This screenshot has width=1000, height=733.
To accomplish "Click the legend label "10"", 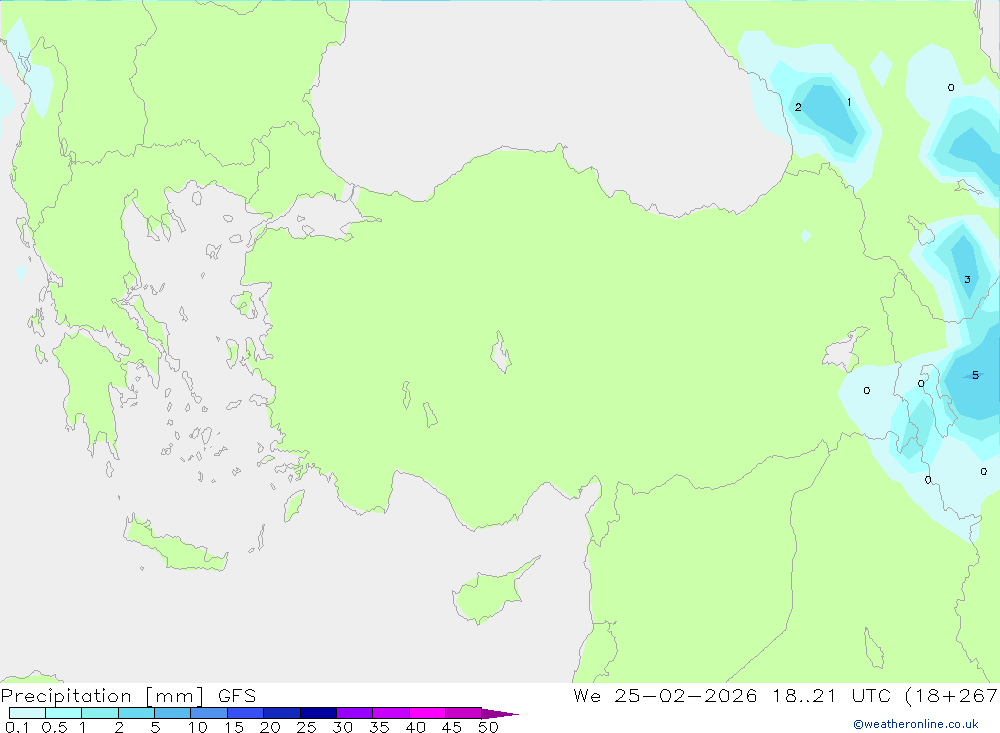I will 198,727.
